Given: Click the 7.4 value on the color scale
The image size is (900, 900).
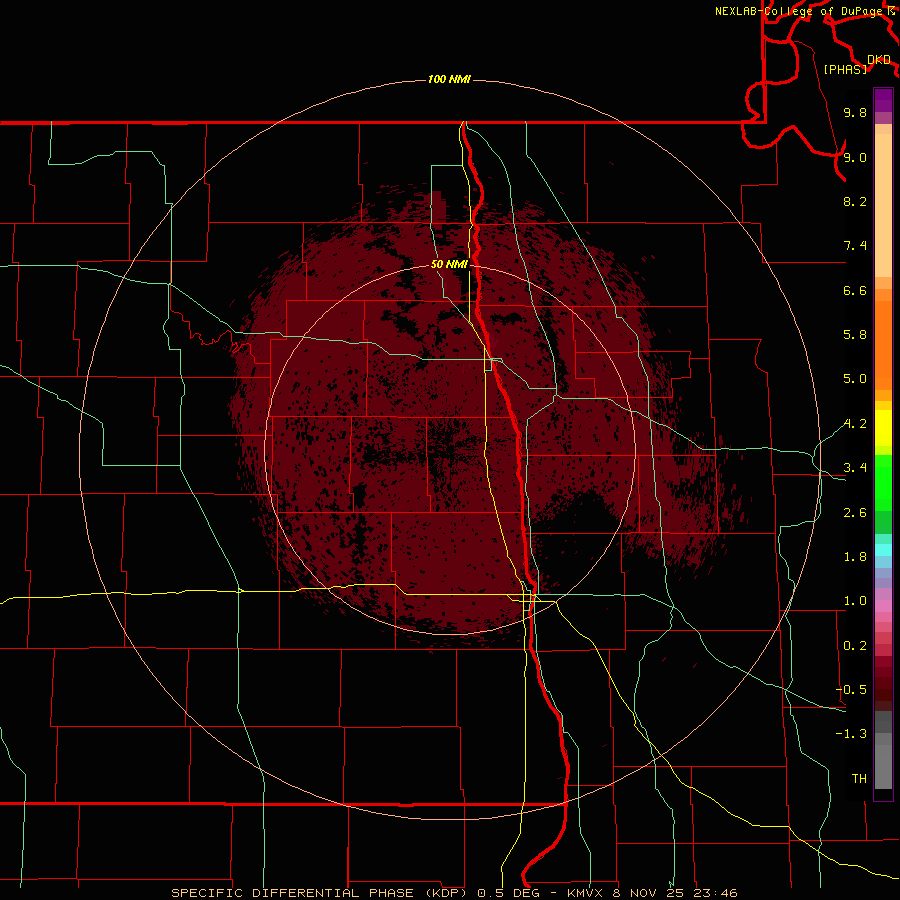Looking at the screenshot, I should click(x=855, y=246).
